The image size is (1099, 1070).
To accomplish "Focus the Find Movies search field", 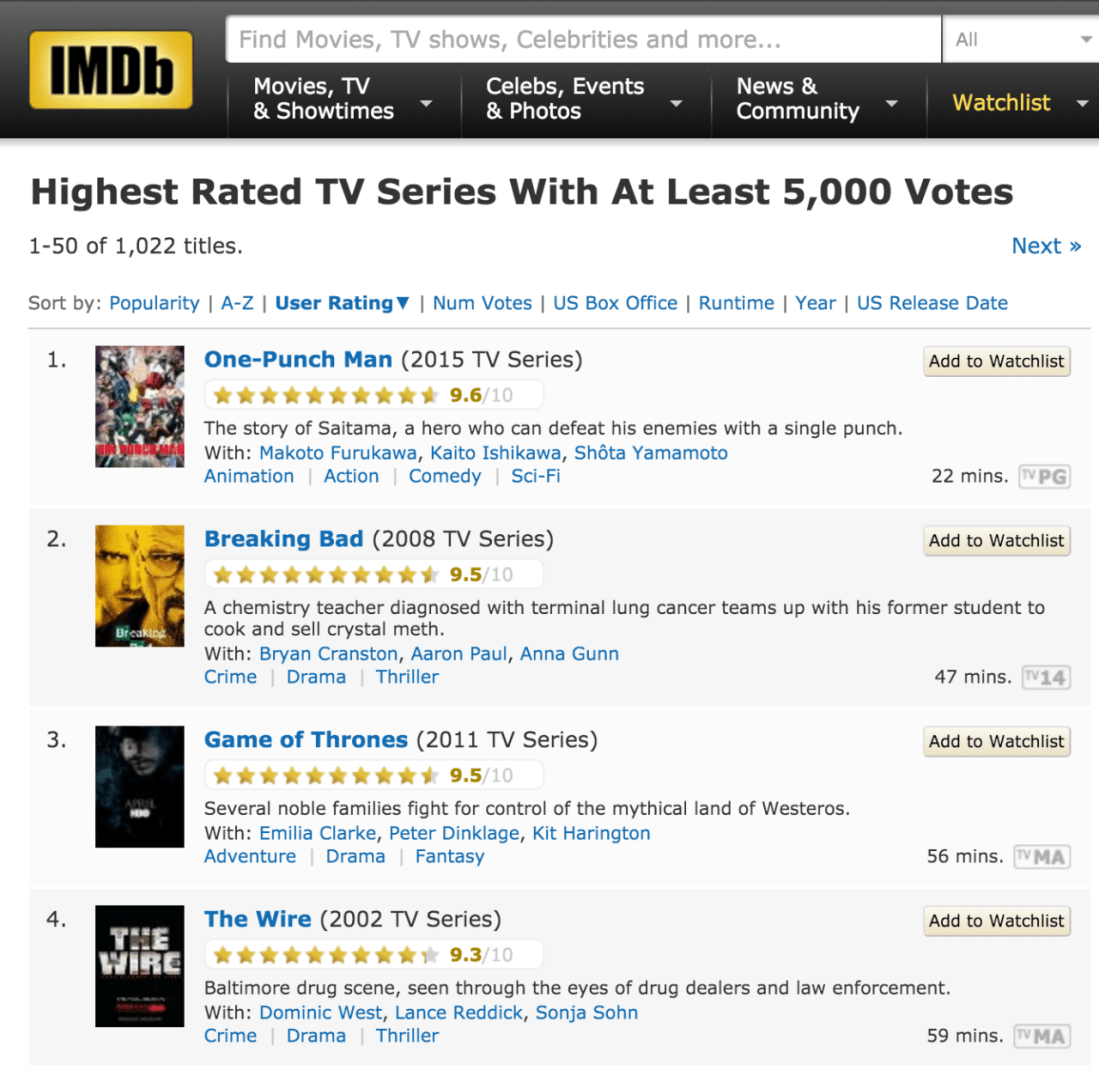I will [584, 40].
